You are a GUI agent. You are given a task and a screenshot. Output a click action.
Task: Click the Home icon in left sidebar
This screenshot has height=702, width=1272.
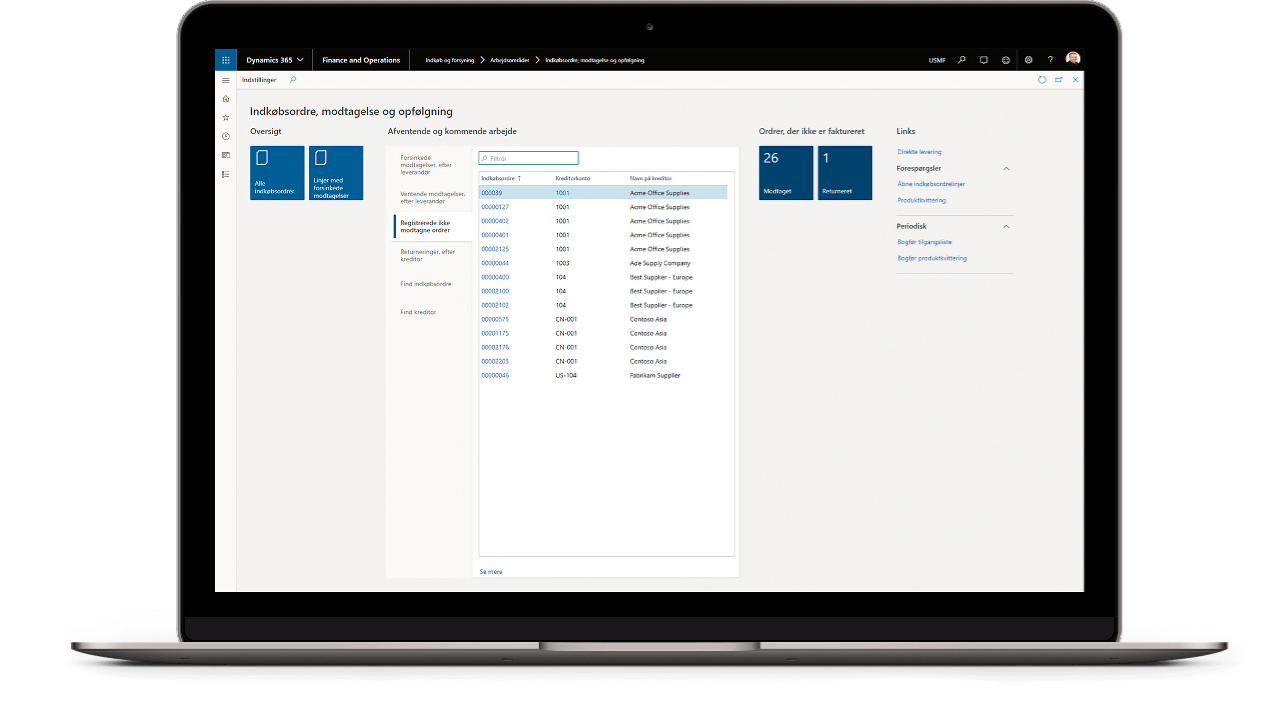pos(226,98)
